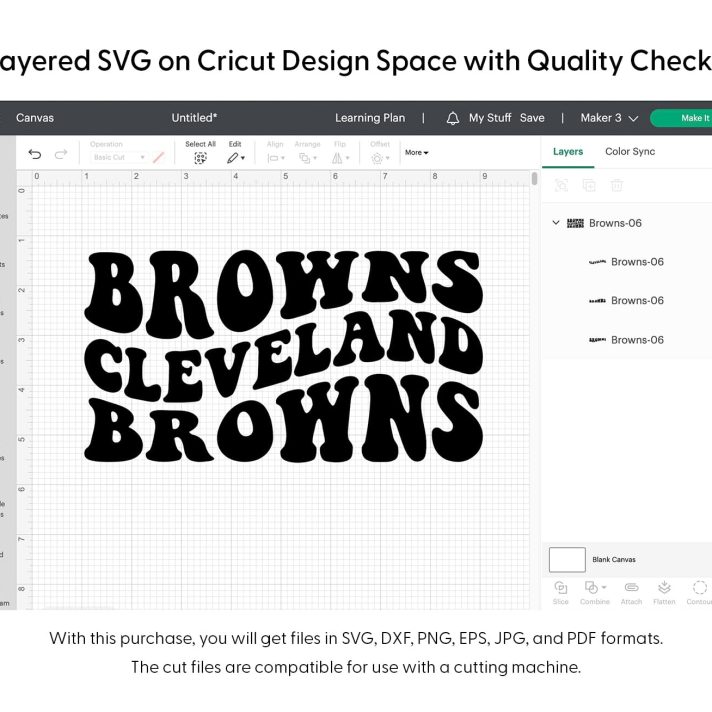Screen dimensions: 712x712
Task: Click the line type pen swatch beside Basic Cut
Action: point(158,158)
